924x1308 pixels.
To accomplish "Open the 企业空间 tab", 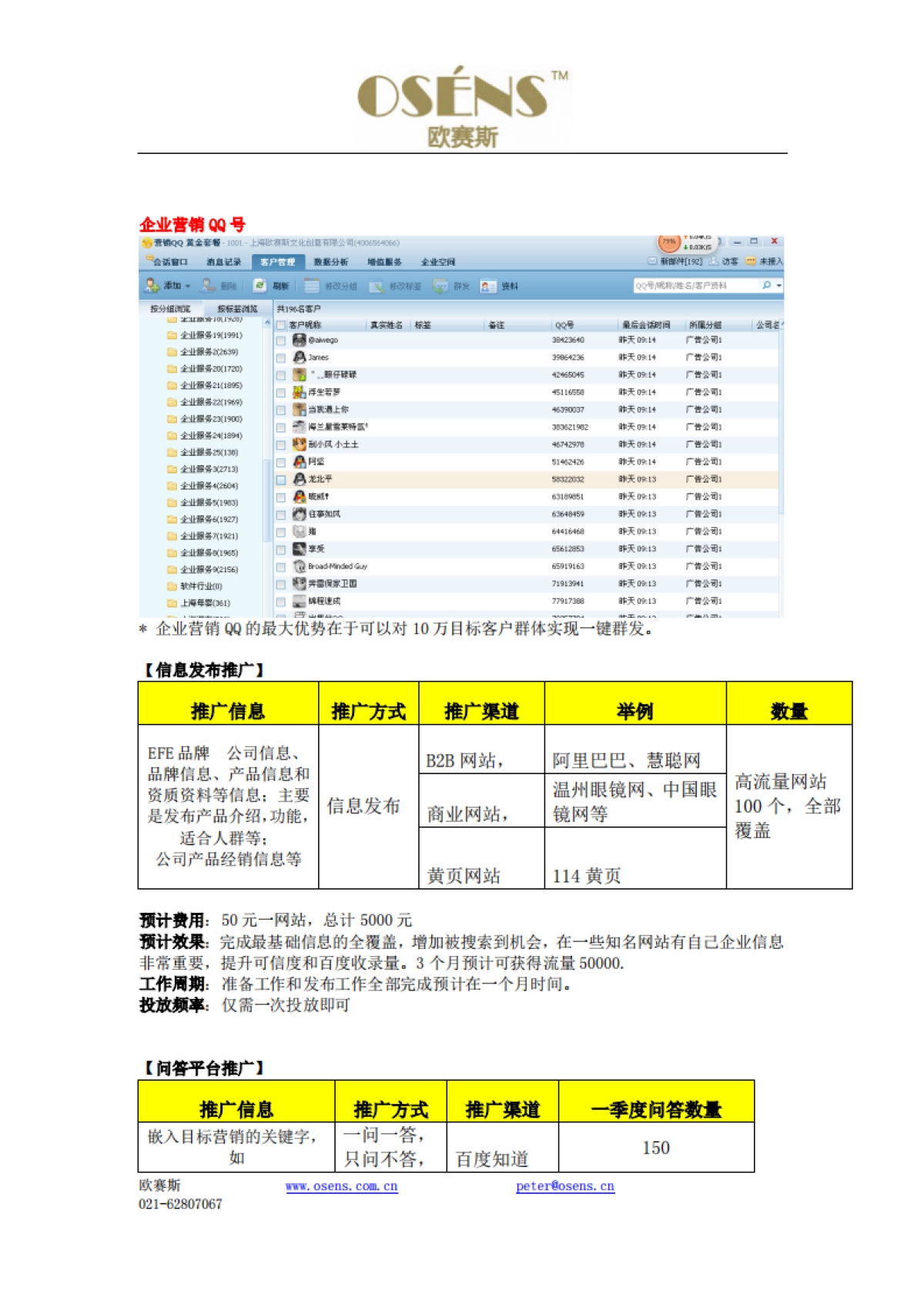I will (437, 262).
